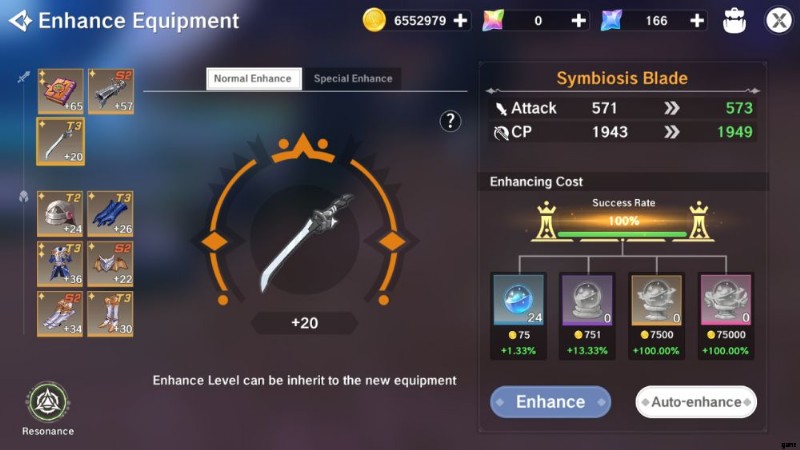Pick the +57 S2 gauntlet weapon slot

[x=111, y=91]
